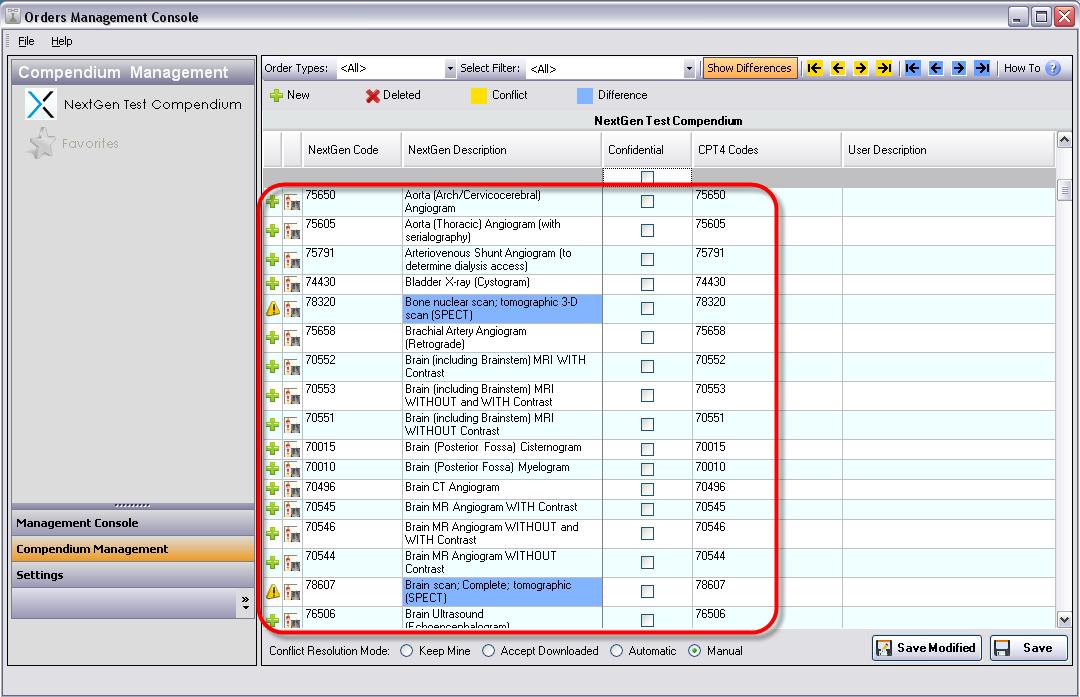1080x697 pixels.
Task: Click the Show Differences button
Action: (749, 68)
